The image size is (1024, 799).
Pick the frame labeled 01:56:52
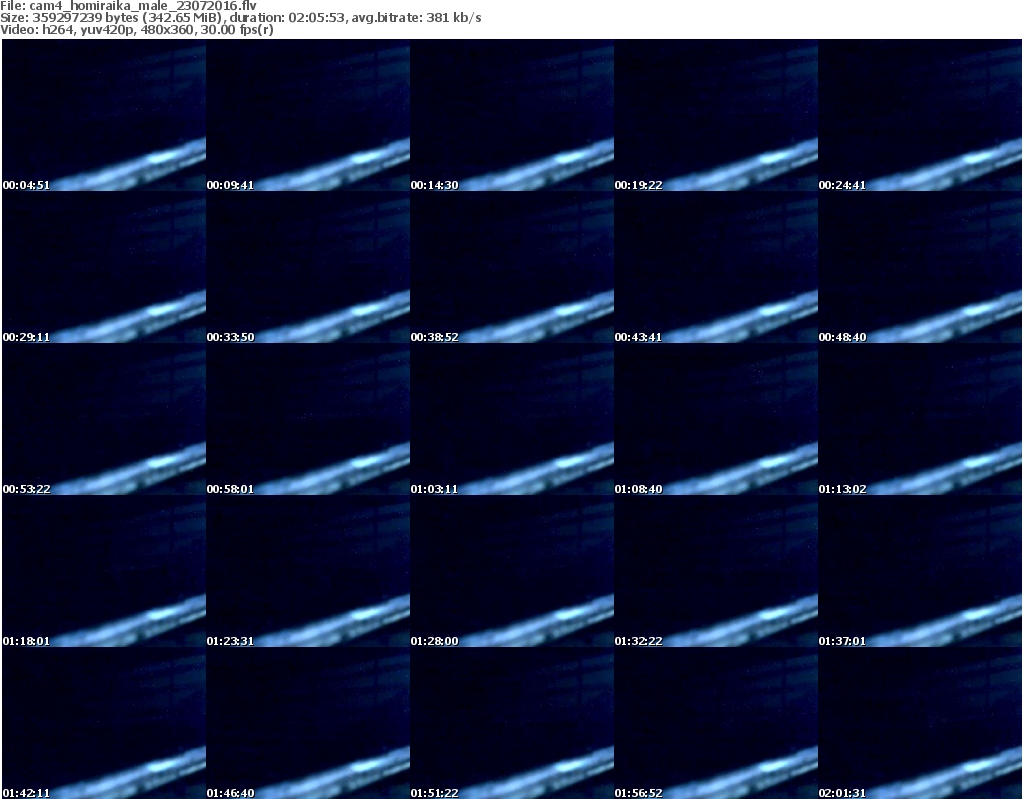(x=716, y=723)
